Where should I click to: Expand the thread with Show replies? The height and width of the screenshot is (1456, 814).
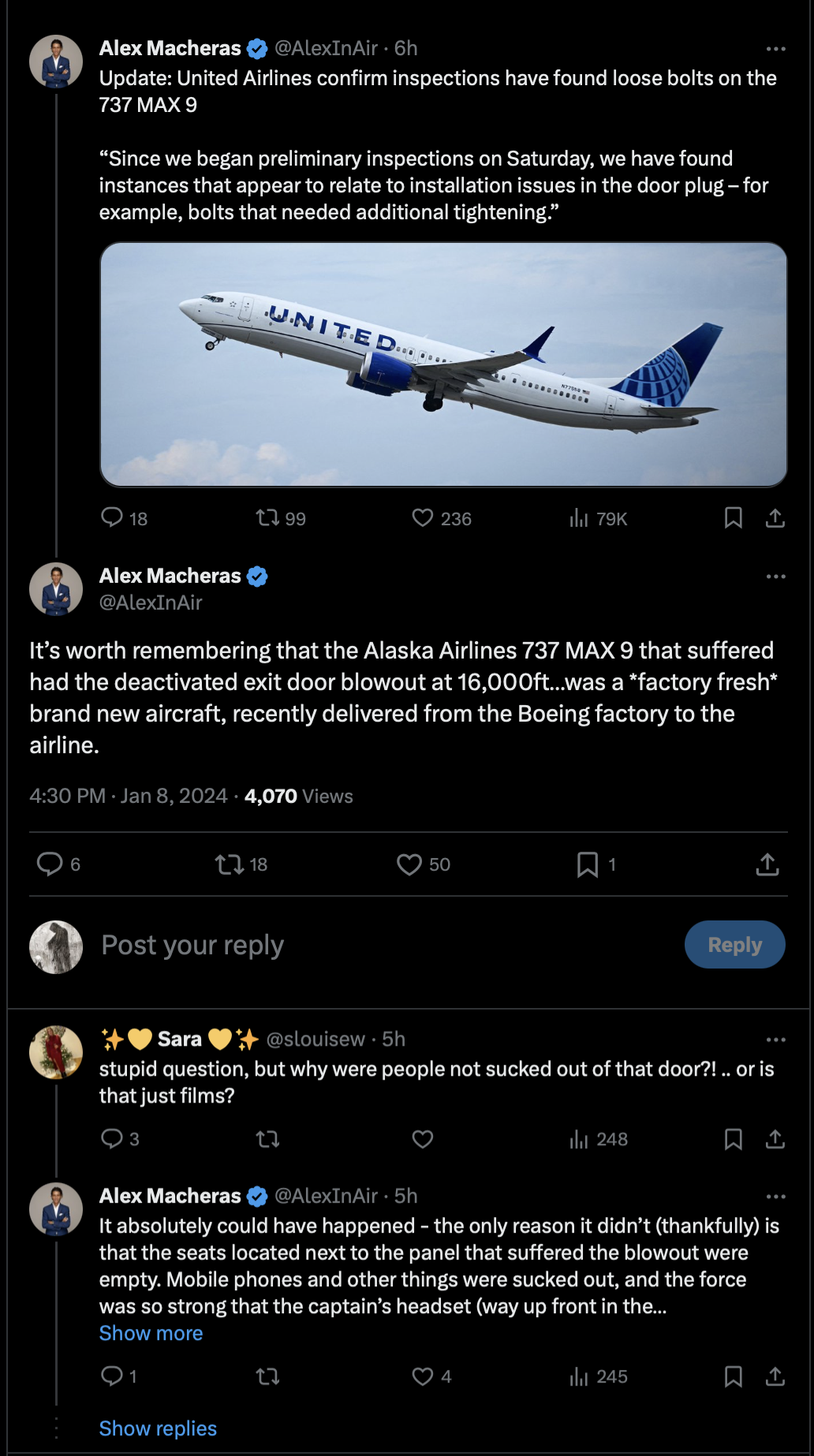click(x=158, y=1428)
